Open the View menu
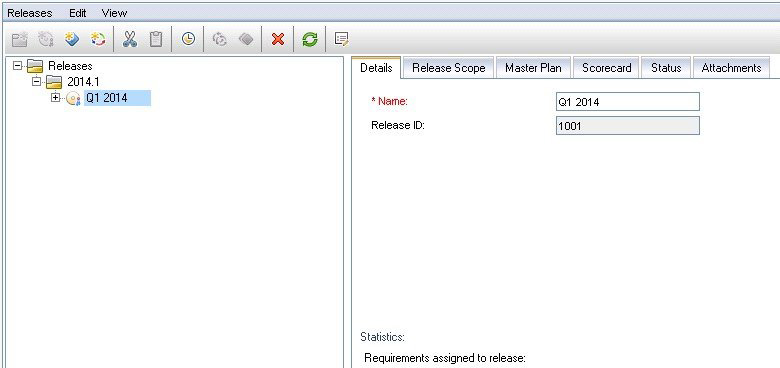Screen dimensions: 780x368 [x=114, y=13]
